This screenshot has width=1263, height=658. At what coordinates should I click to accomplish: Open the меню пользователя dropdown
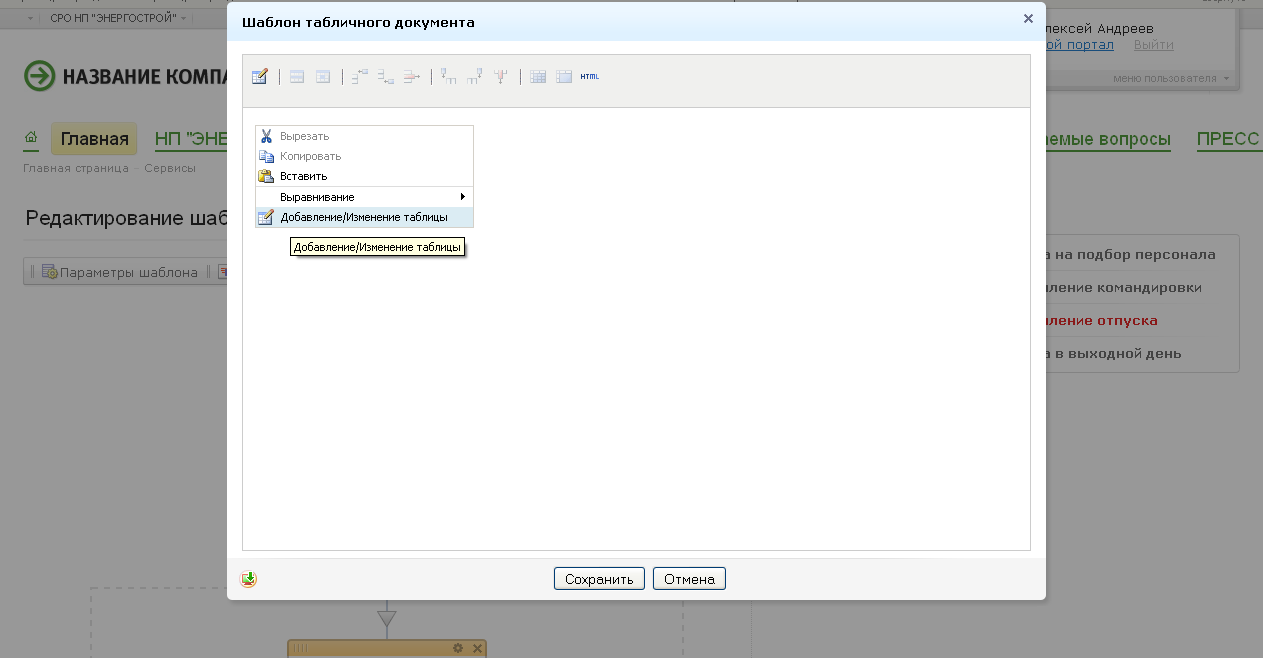coord(1171,78)
